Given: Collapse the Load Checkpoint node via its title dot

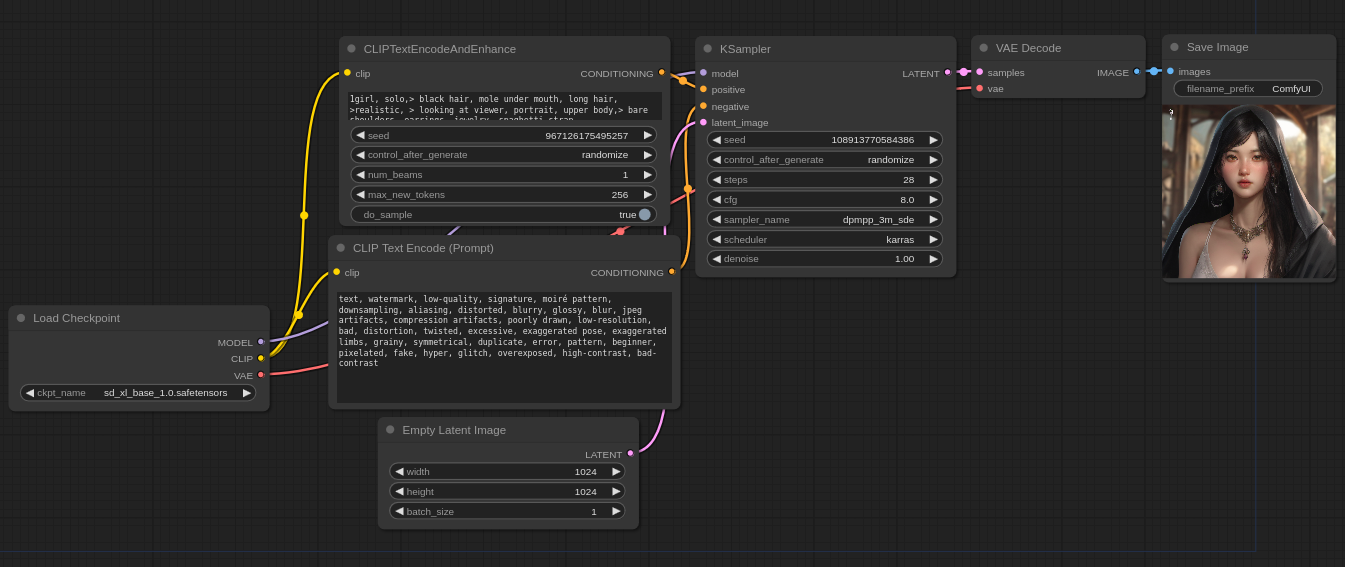Looking at the screenshot, I should (x=21, y=318).
